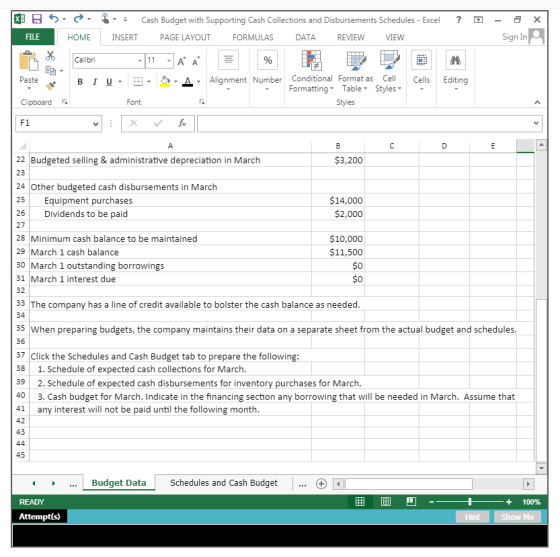Open Schedules and Cash Budget sheet tab
The height and width of the screenshot is (557, 560).
tap(224, 483)
